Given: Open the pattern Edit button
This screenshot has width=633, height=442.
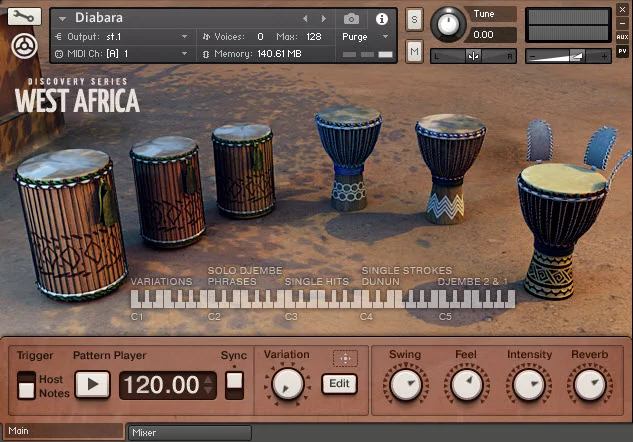Looking at the screenshot, I should click(x=339, y=383).
